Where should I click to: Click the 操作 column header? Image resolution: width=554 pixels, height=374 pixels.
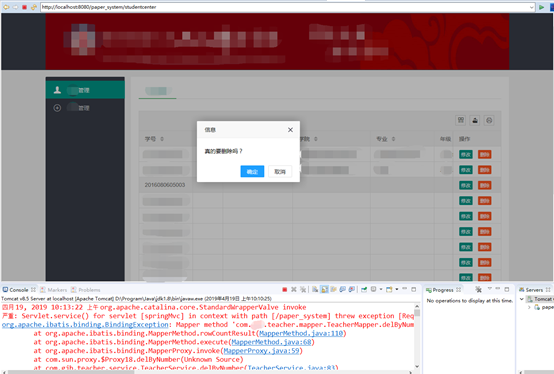click(465, 139)
